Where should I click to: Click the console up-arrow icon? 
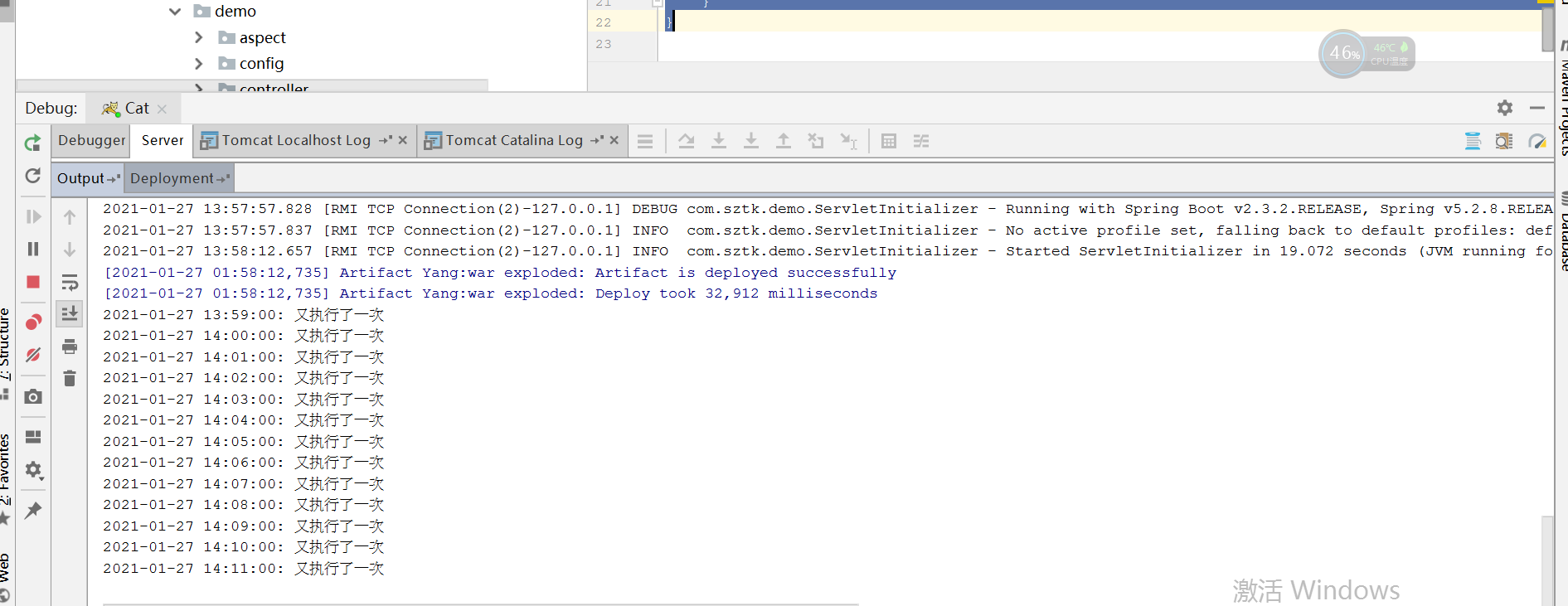point(70,217)
